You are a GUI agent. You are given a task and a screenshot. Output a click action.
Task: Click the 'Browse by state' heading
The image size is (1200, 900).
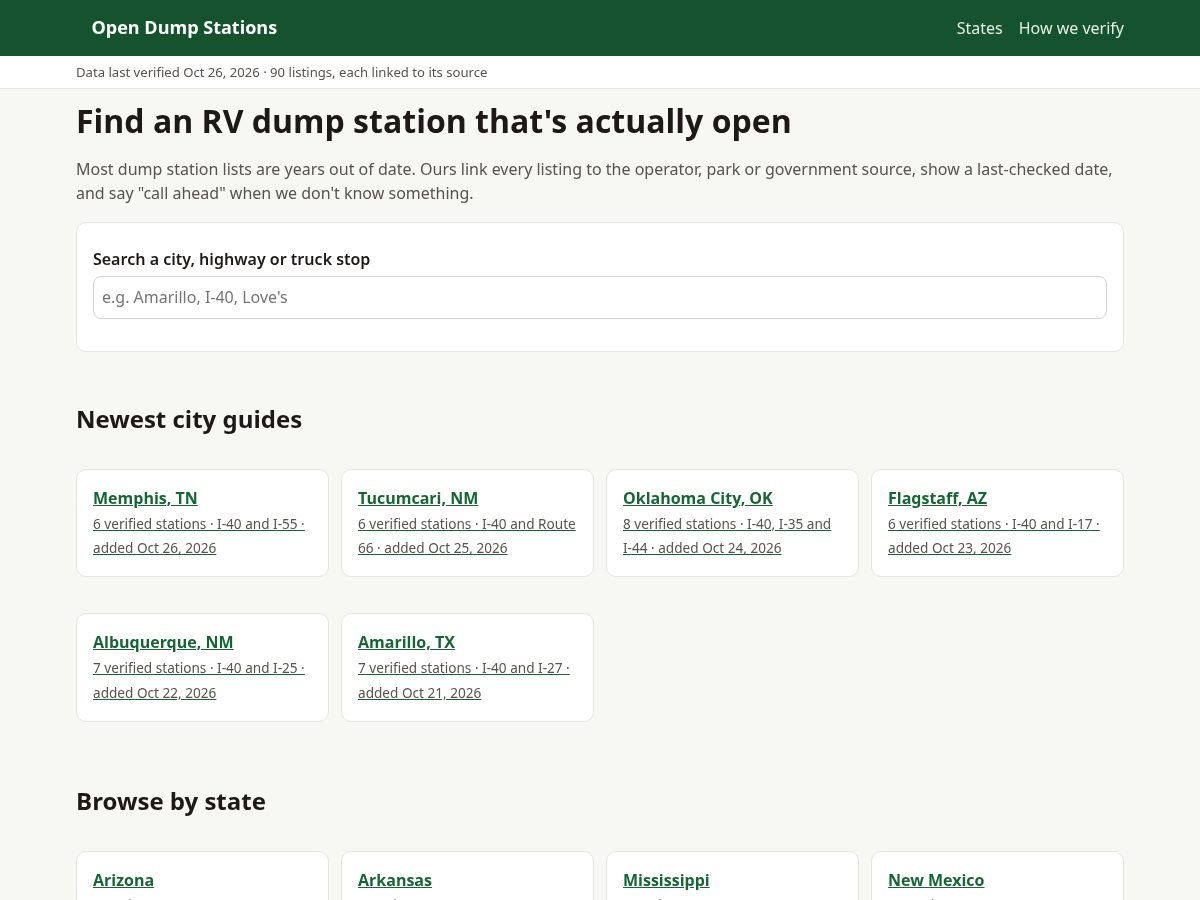click(x=171, y=802)
